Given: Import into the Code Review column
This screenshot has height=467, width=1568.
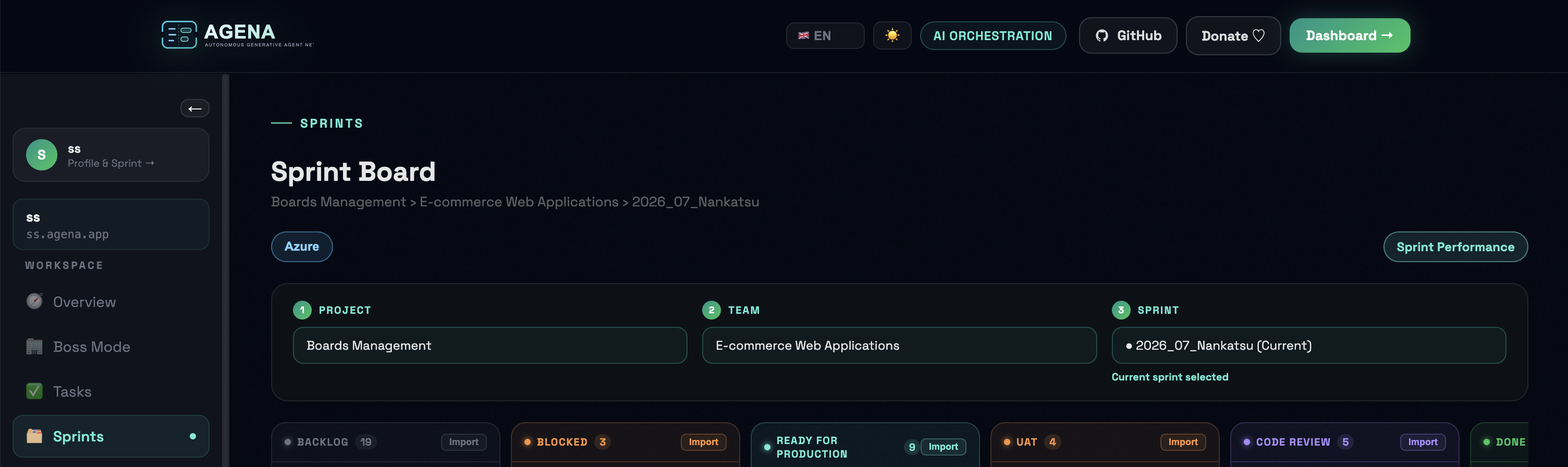Looking at the screenshot, I should (1423, 442).
